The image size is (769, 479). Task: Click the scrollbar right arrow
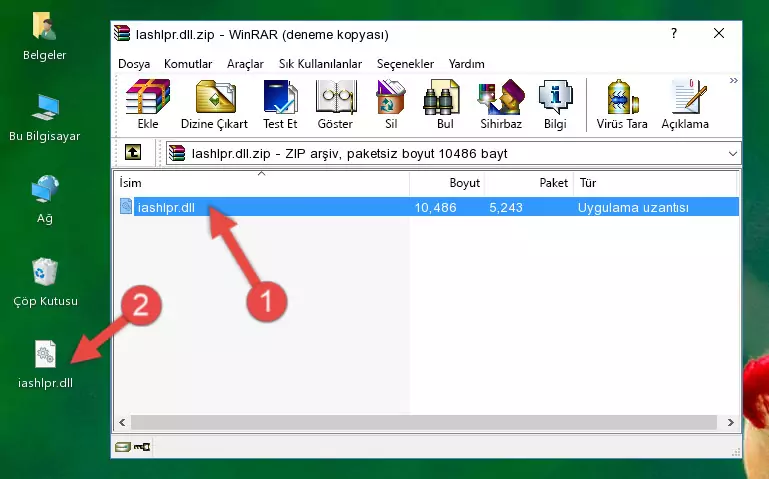730,422
